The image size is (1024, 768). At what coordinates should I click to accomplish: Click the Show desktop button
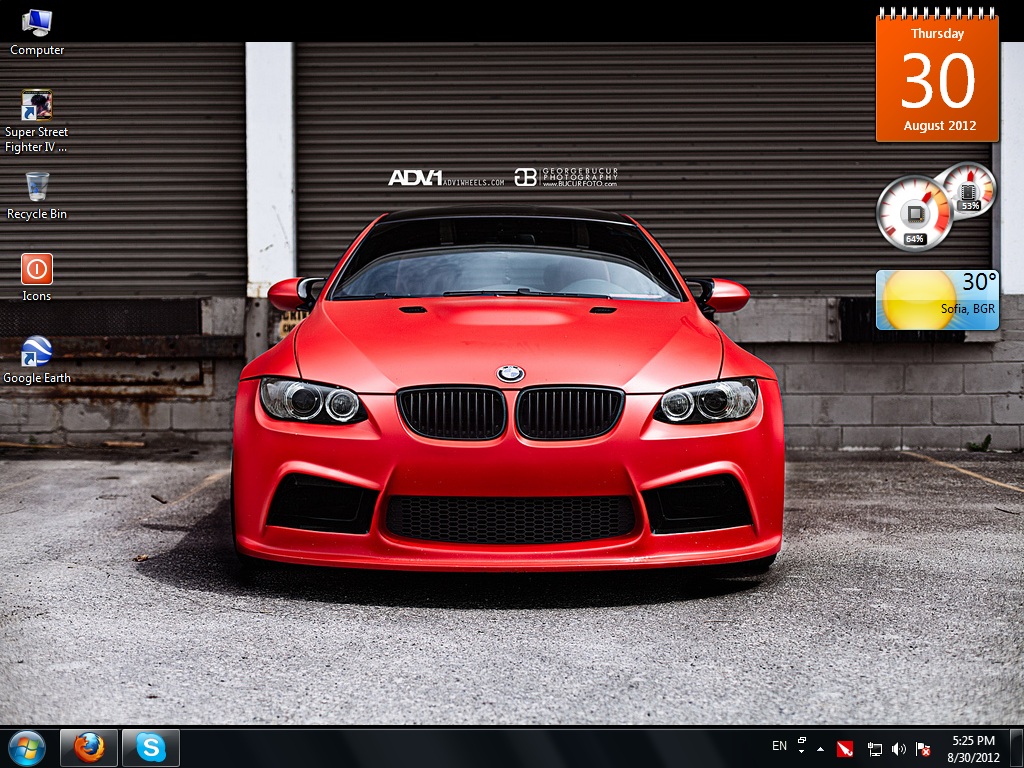click(1017, 748)
